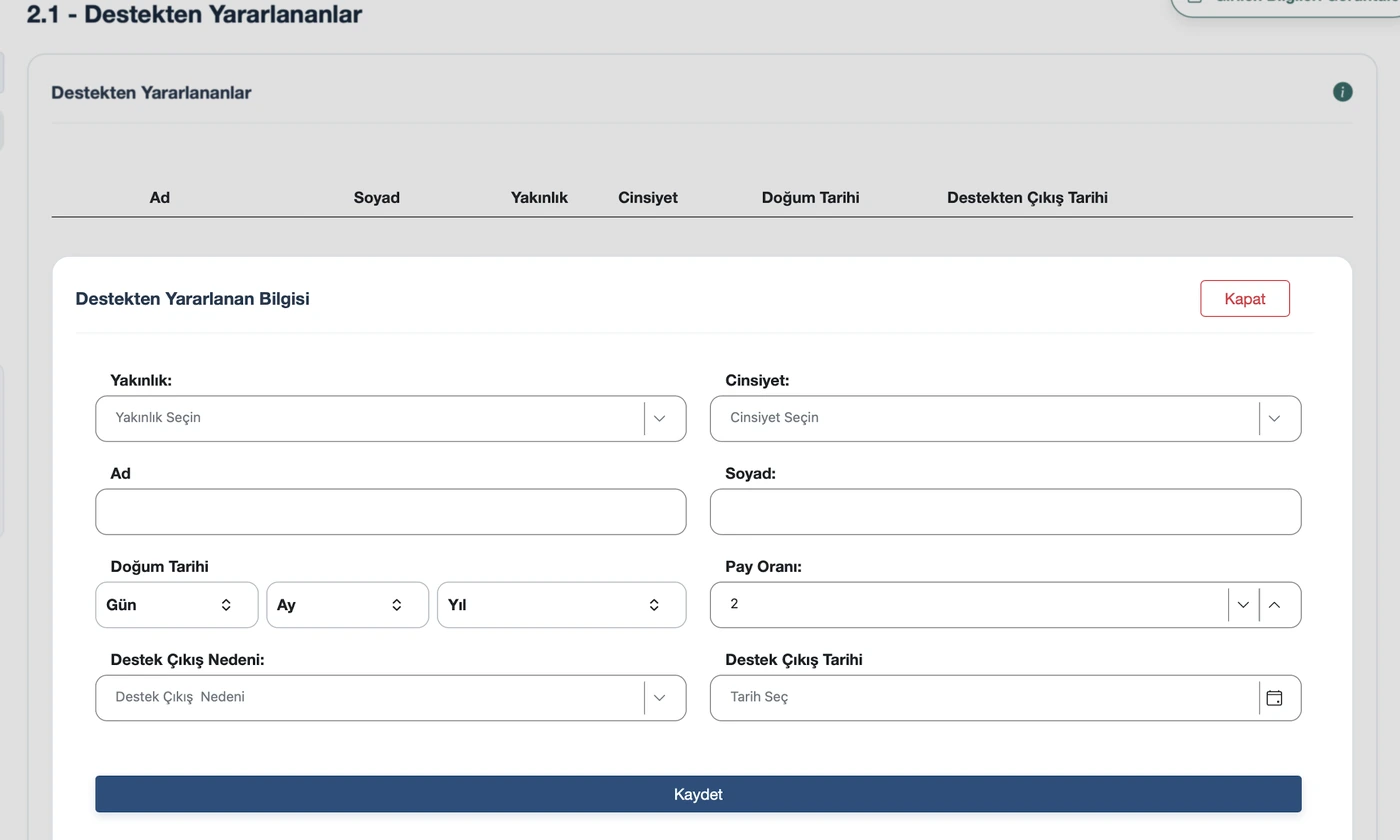Click the Destekten Çıkış Tarihi column header
This screenshot has height=840, width=1400.
click(x=1027, y=198)
